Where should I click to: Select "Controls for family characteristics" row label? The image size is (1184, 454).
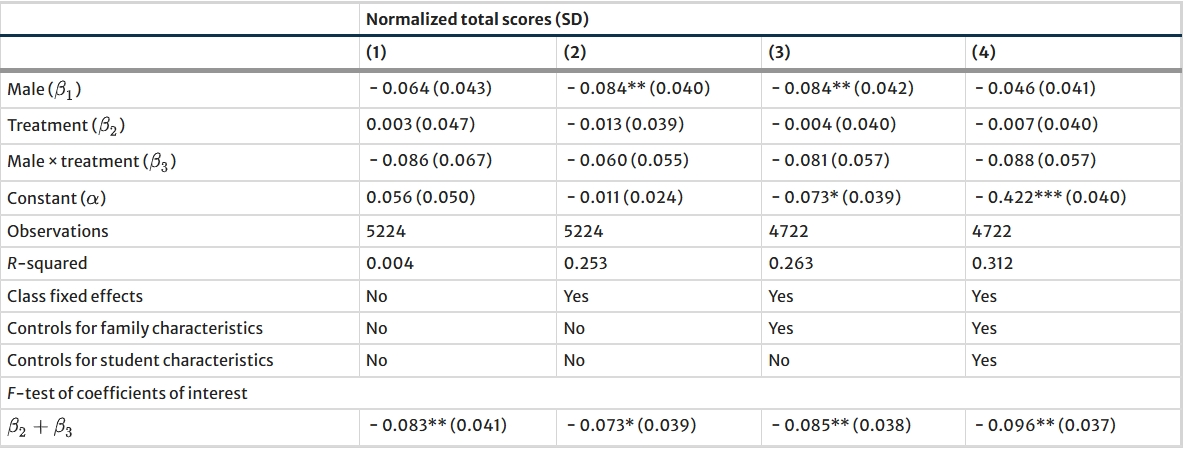135,328
